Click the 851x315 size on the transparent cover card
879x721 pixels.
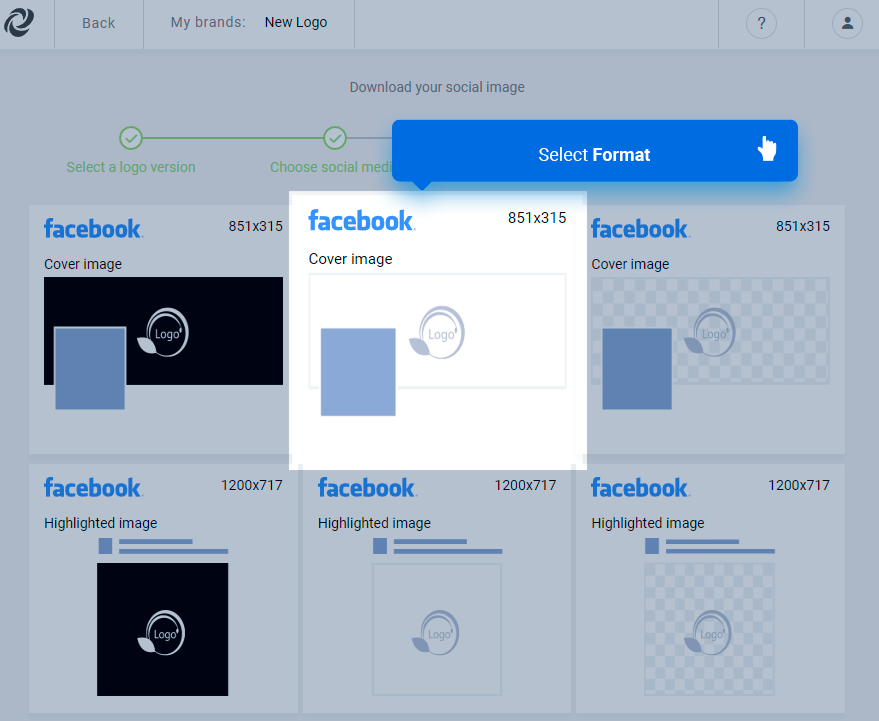(803, 227)
